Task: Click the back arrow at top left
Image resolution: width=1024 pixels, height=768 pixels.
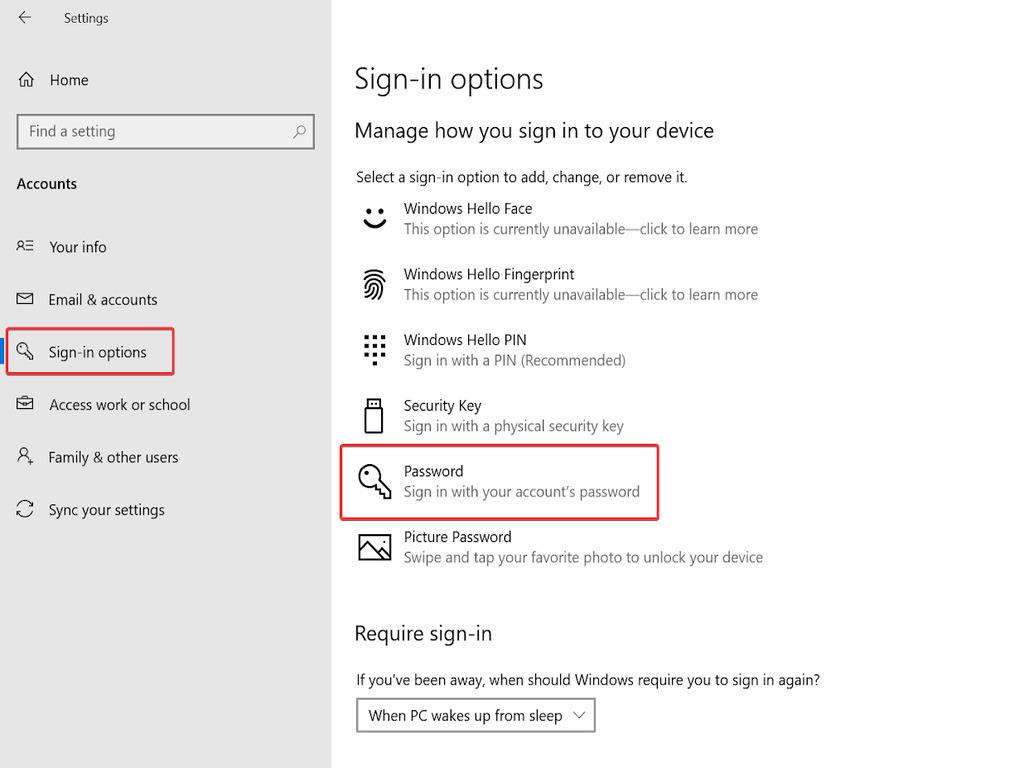Action: (x=24, y=17)
